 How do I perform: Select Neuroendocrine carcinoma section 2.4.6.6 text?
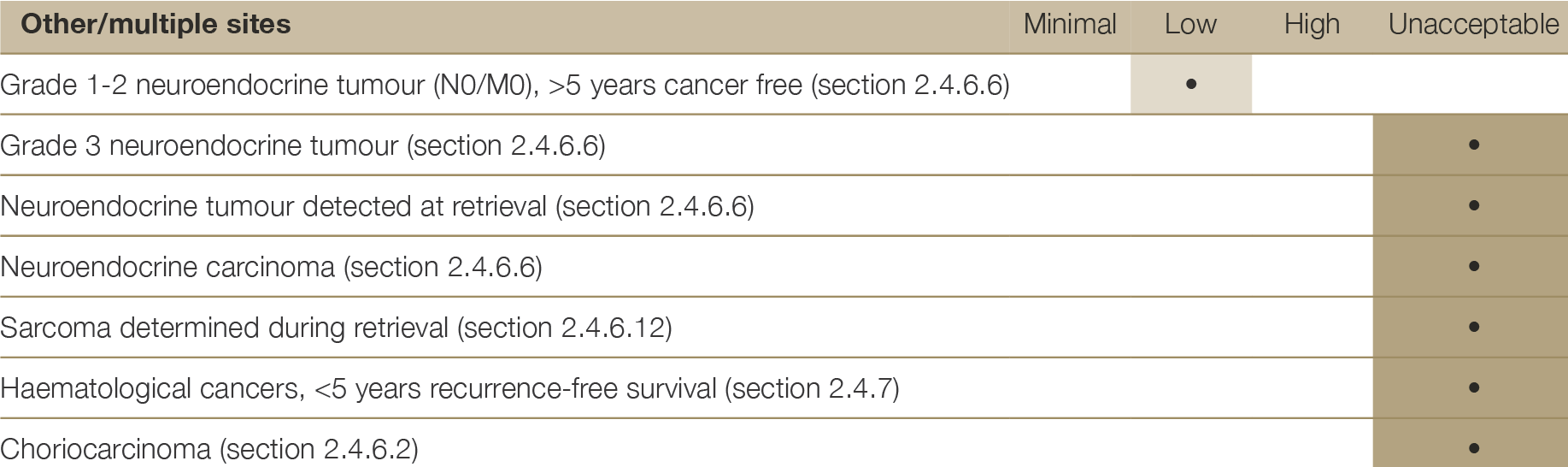point(272,267)
